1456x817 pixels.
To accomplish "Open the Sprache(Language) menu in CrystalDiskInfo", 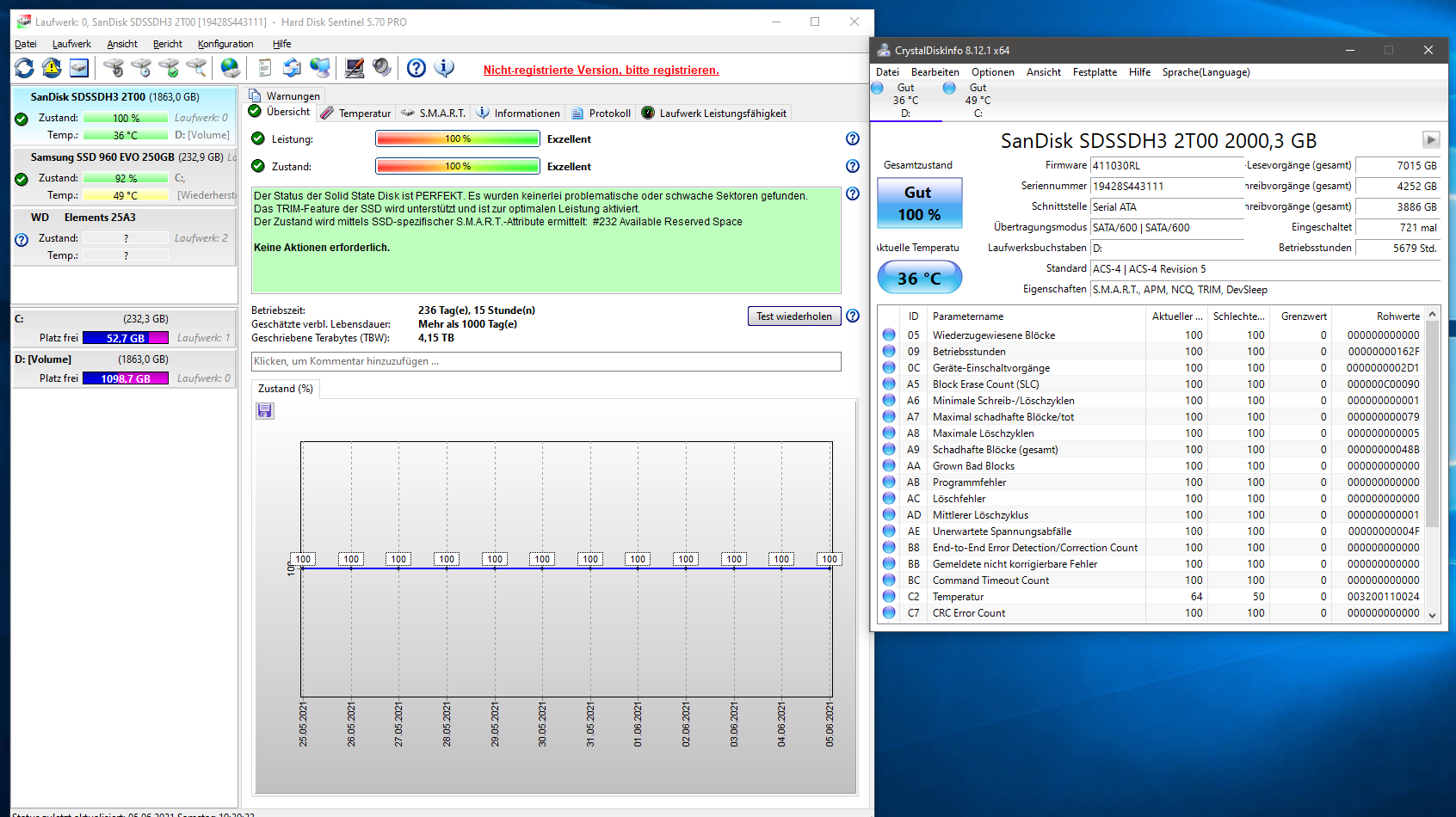I will [x=1206, y=72].
